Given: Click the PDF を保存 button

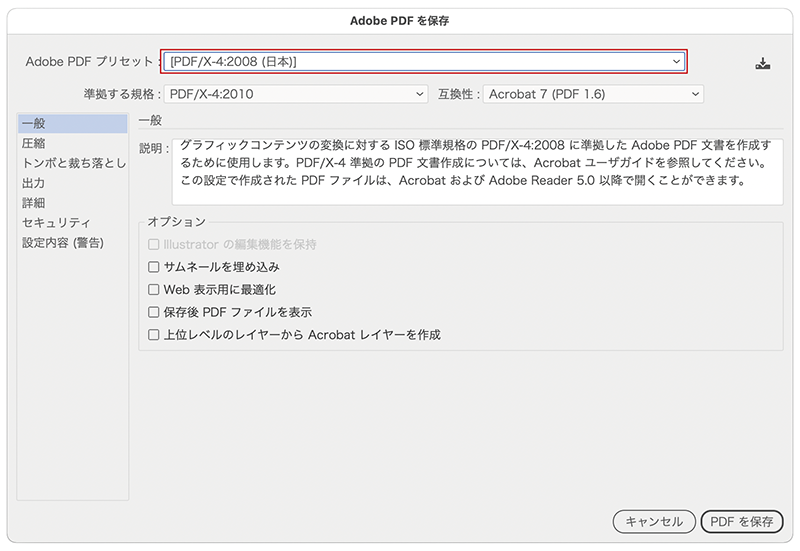Looking at the screenshot, I should [x=742, y=521].
